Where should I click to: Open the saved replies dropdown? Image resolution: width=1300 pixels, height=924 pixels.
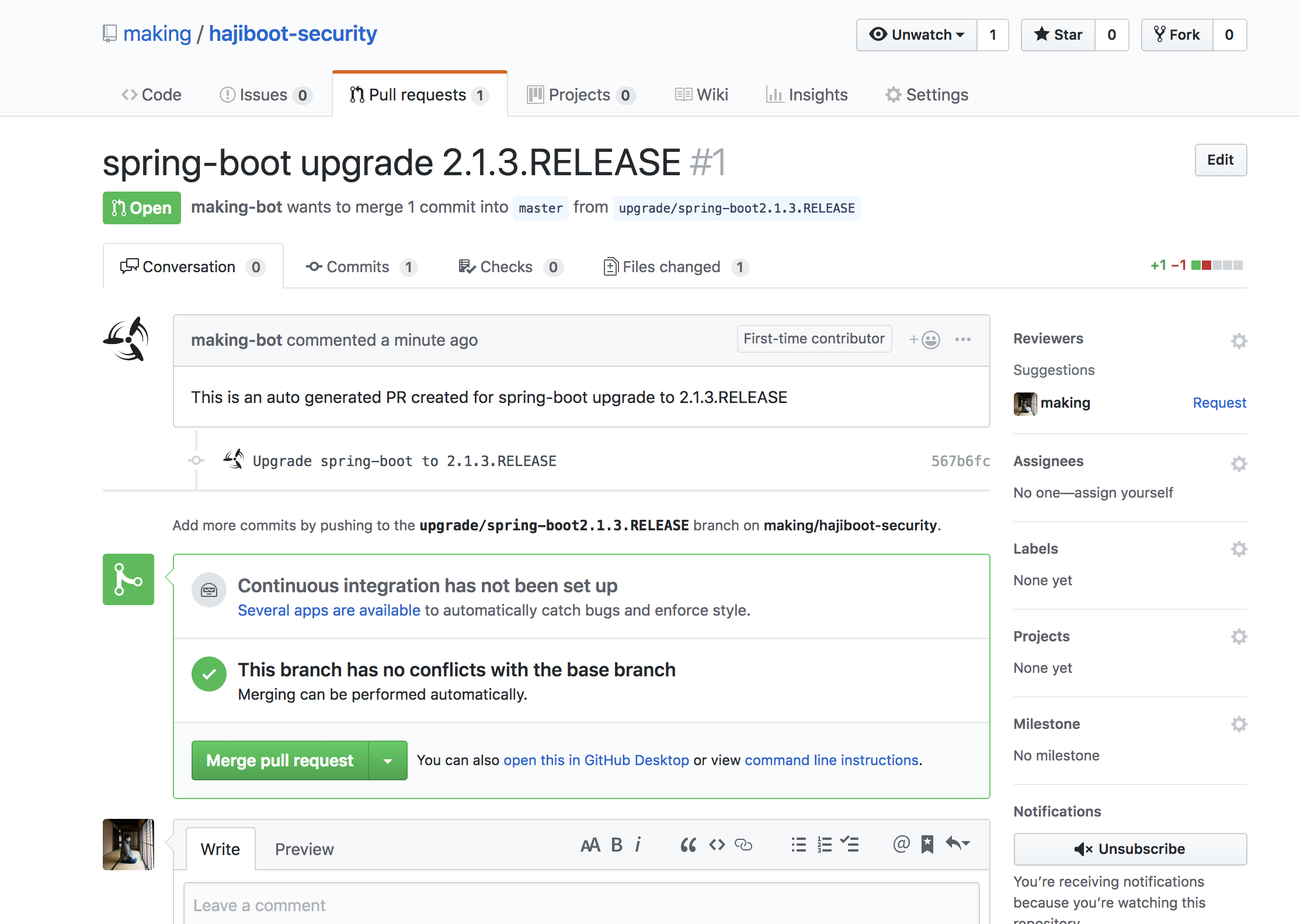(x=958, y=844)
